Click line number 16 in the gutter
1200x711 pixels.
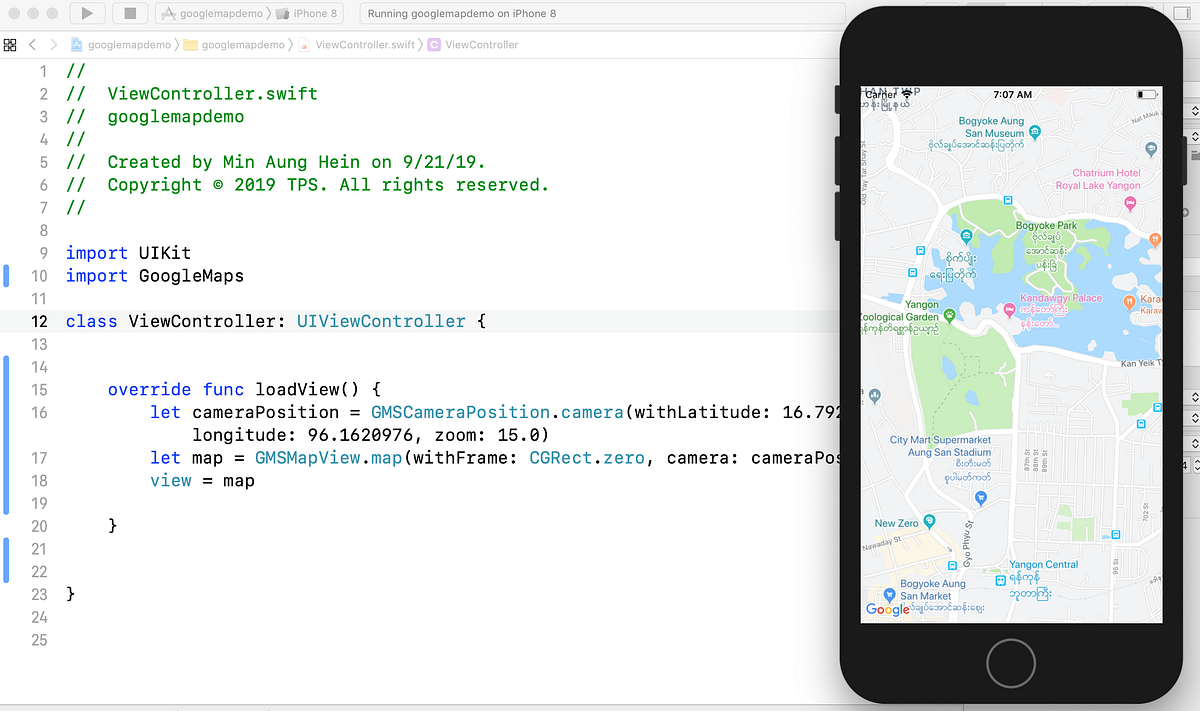[x=39, y=412]
